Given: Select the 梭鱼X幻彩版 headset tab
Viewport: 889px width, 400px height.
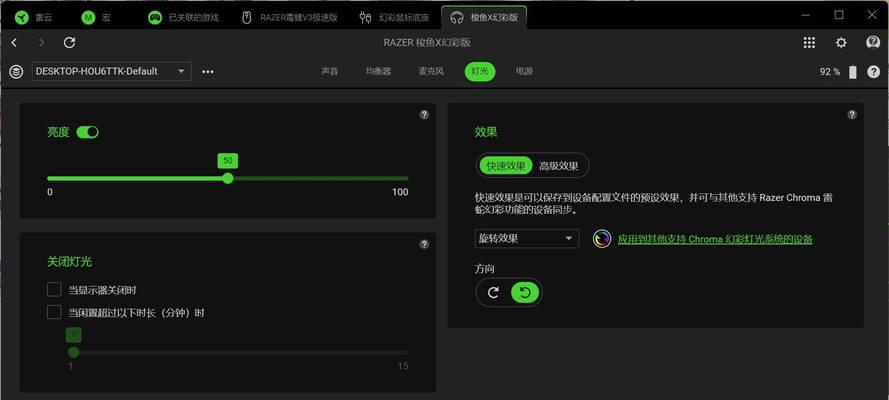Looking at the screenshot, I should [484, 18].
